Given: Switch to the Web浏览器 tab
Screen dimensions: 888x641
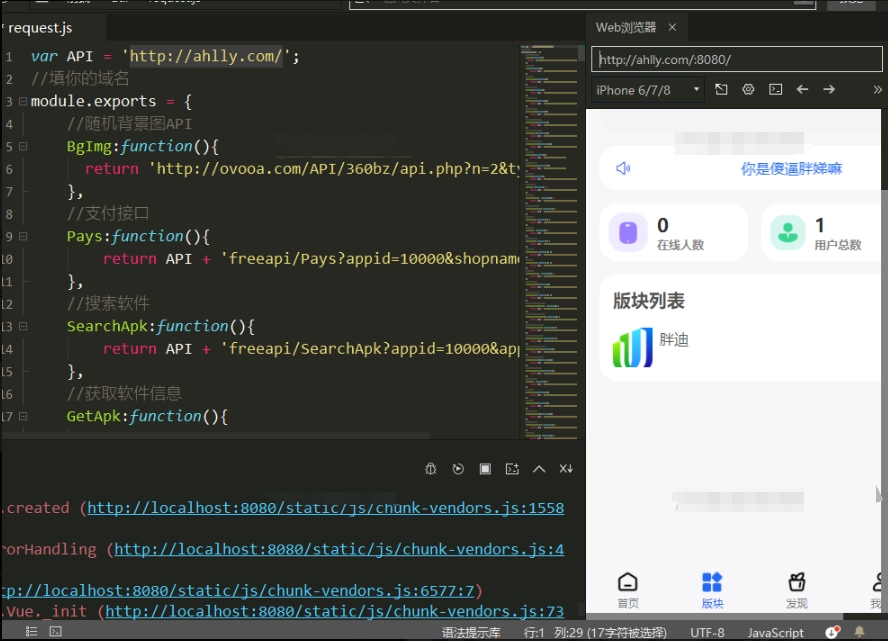Looking at the screenshot, I should pos(626,27).
